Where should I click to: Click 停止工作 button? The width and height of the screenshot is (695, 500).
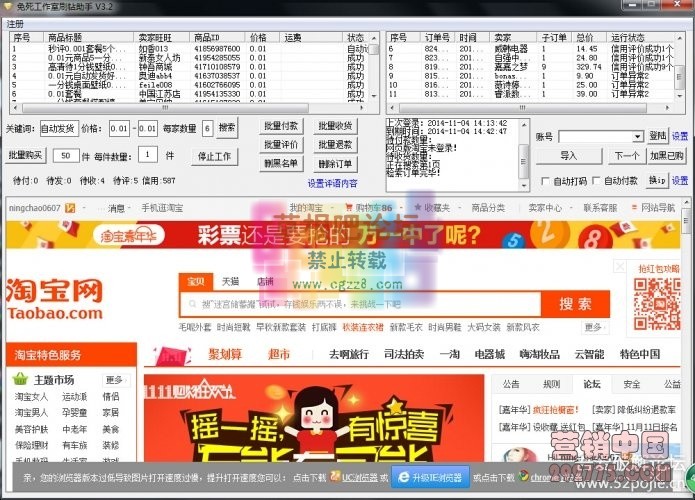tap(215, 156)
